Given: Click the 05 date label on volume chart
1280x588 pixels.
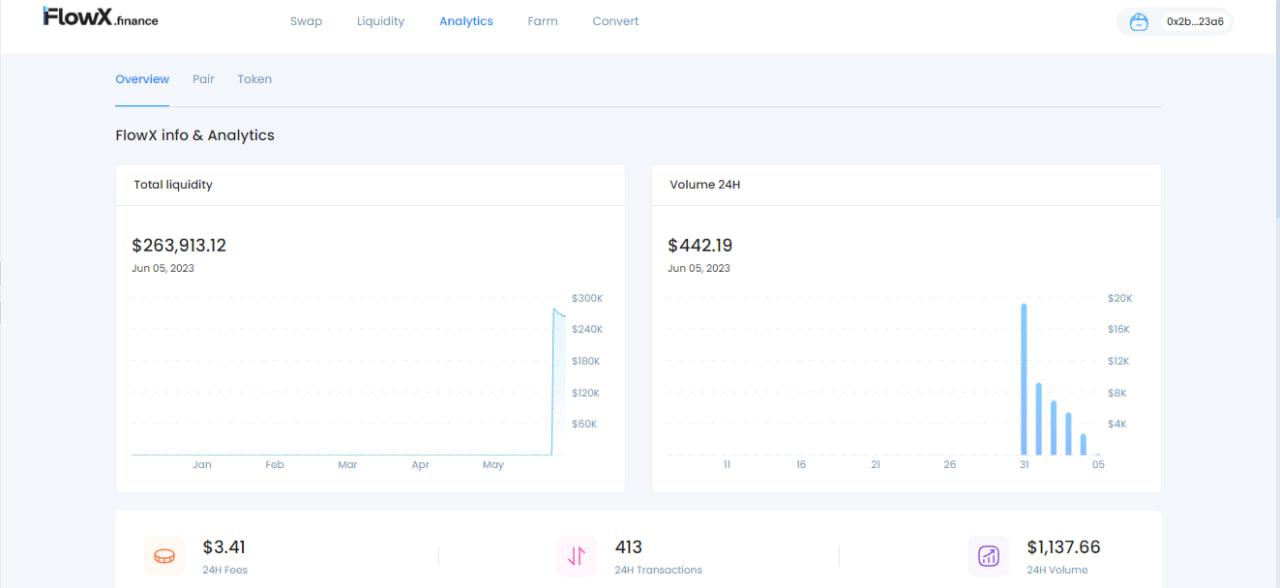Looking at the screenshot, I should 1098,465.
